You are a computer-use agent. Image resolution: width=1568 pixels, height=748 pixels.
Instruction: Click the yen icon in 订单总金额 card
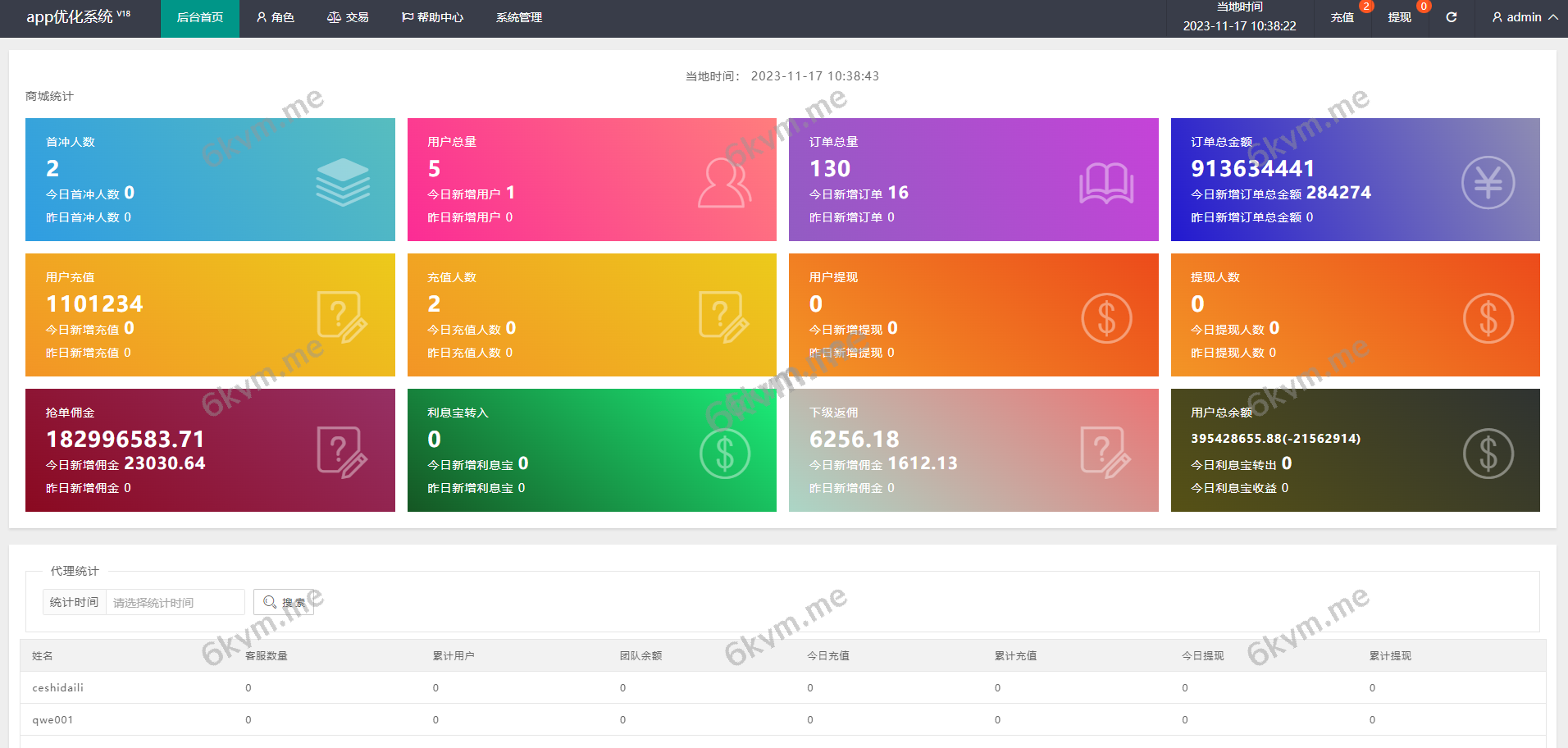click(1488, 182)
